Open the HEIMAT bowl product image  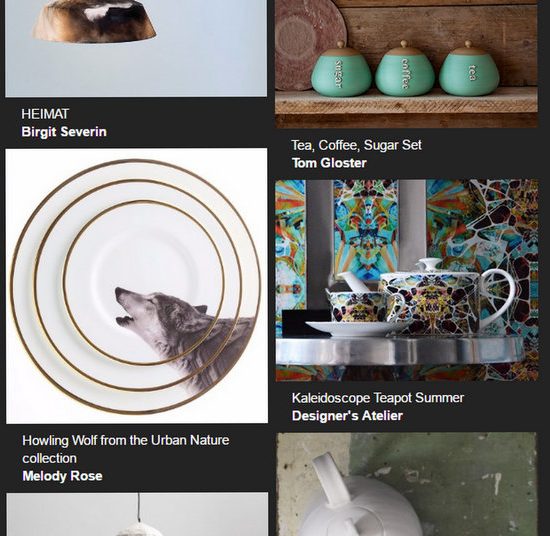click(136, 48)
